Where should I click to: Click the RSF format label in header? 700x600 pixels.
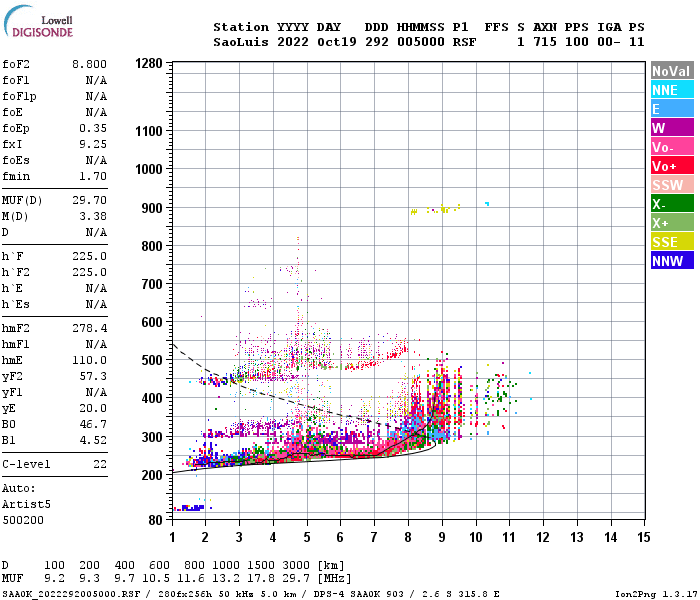(464, 42)
